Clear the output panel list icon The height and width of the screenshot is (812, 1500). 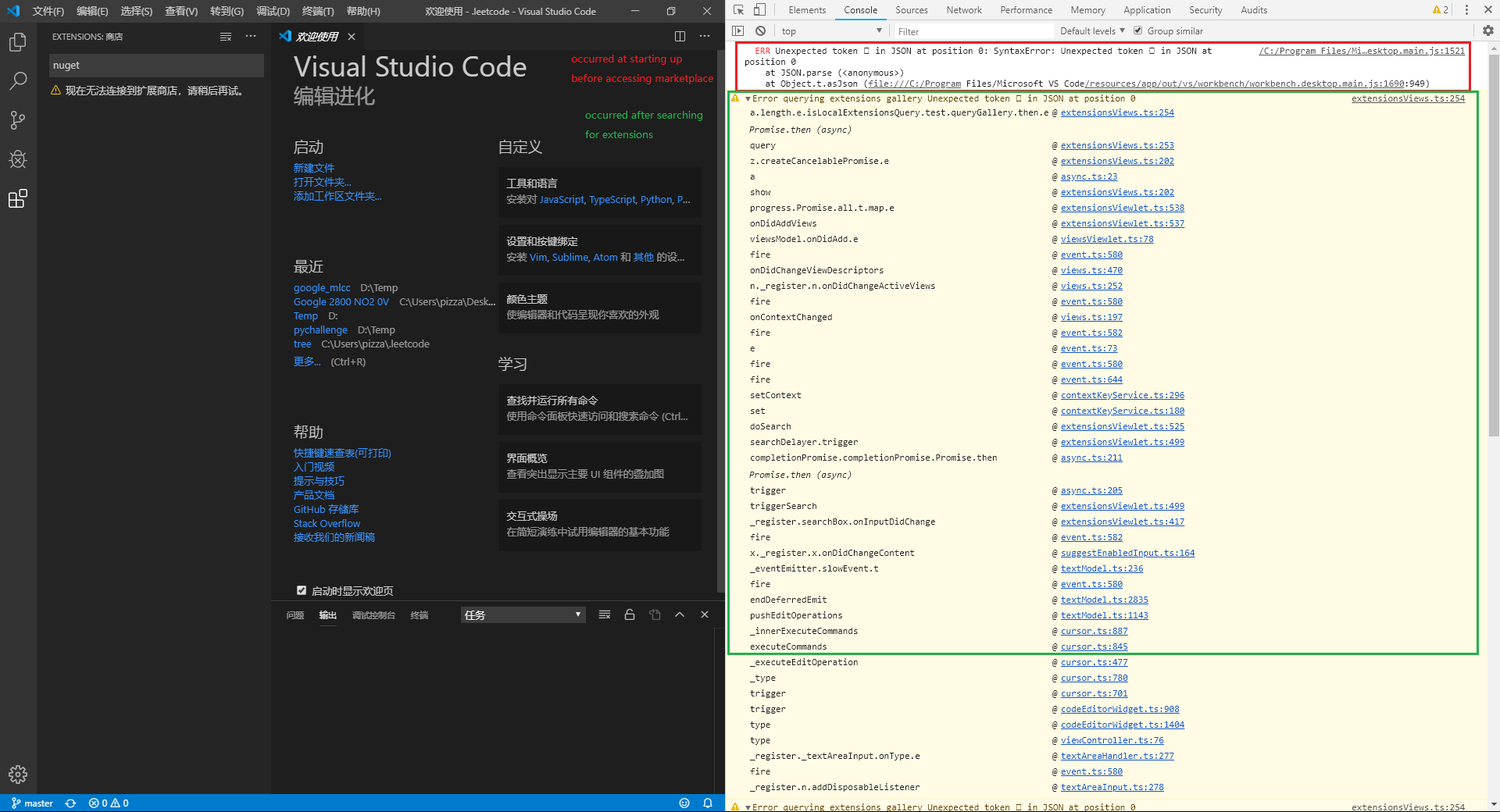[605, 614]
